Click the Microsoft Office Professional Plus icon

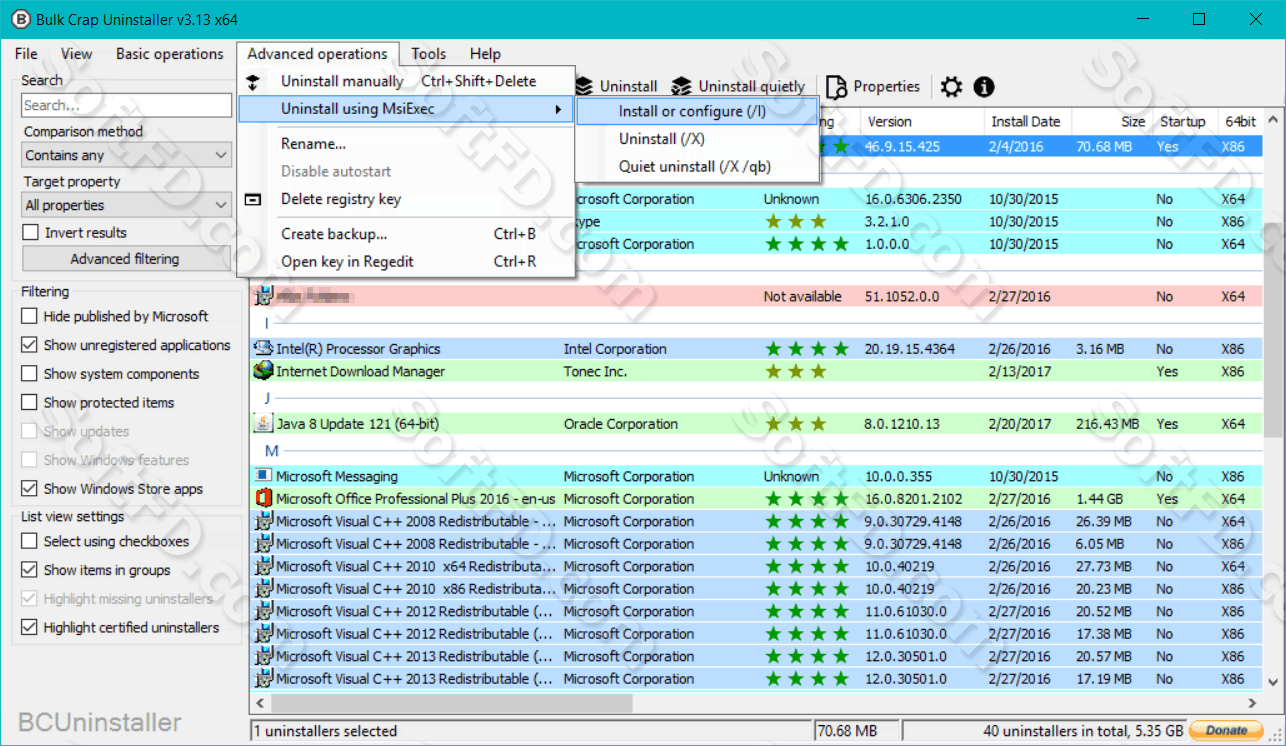[x=263, y=498]
